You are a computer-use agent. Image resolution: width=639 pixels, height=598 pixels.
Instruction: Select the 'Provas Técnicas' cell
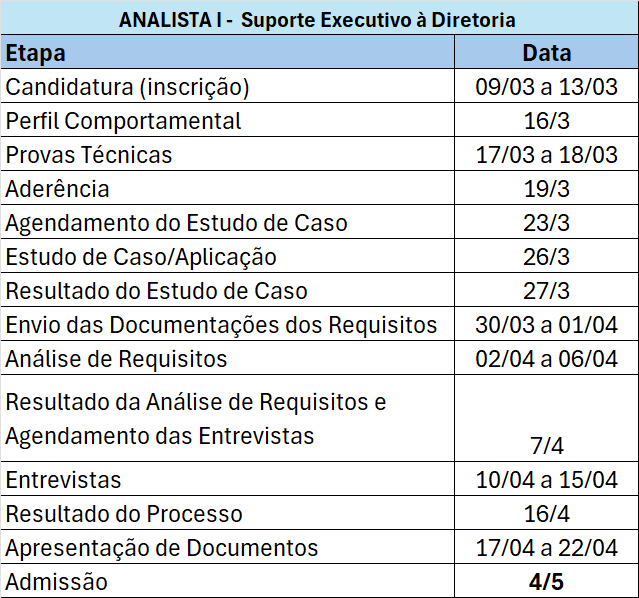(x=89, y=155)
